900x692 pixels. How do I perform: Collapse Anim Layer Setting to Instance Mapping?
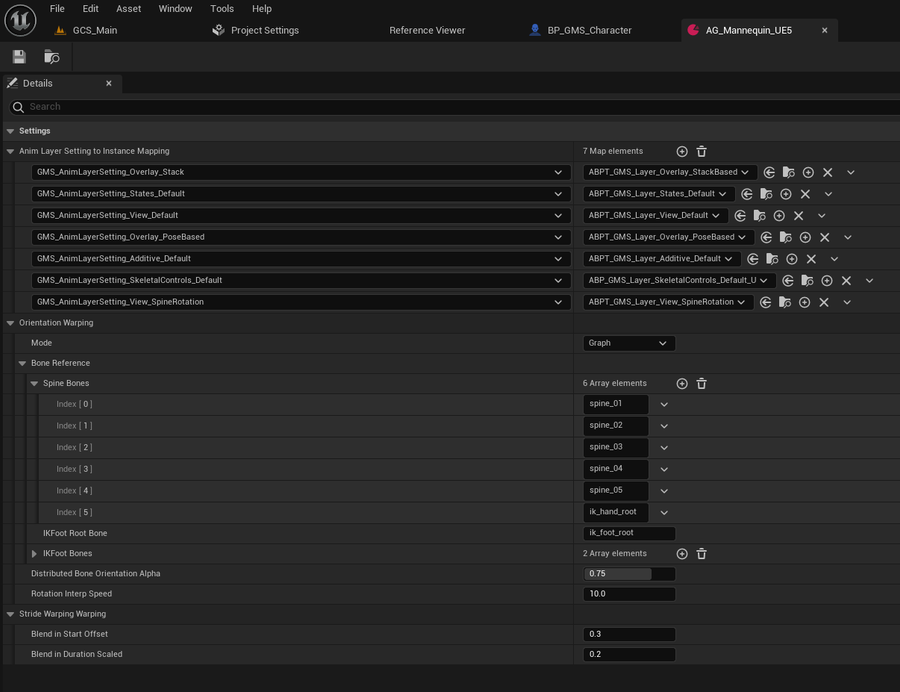pyautogui.click(x=10, y=151)
